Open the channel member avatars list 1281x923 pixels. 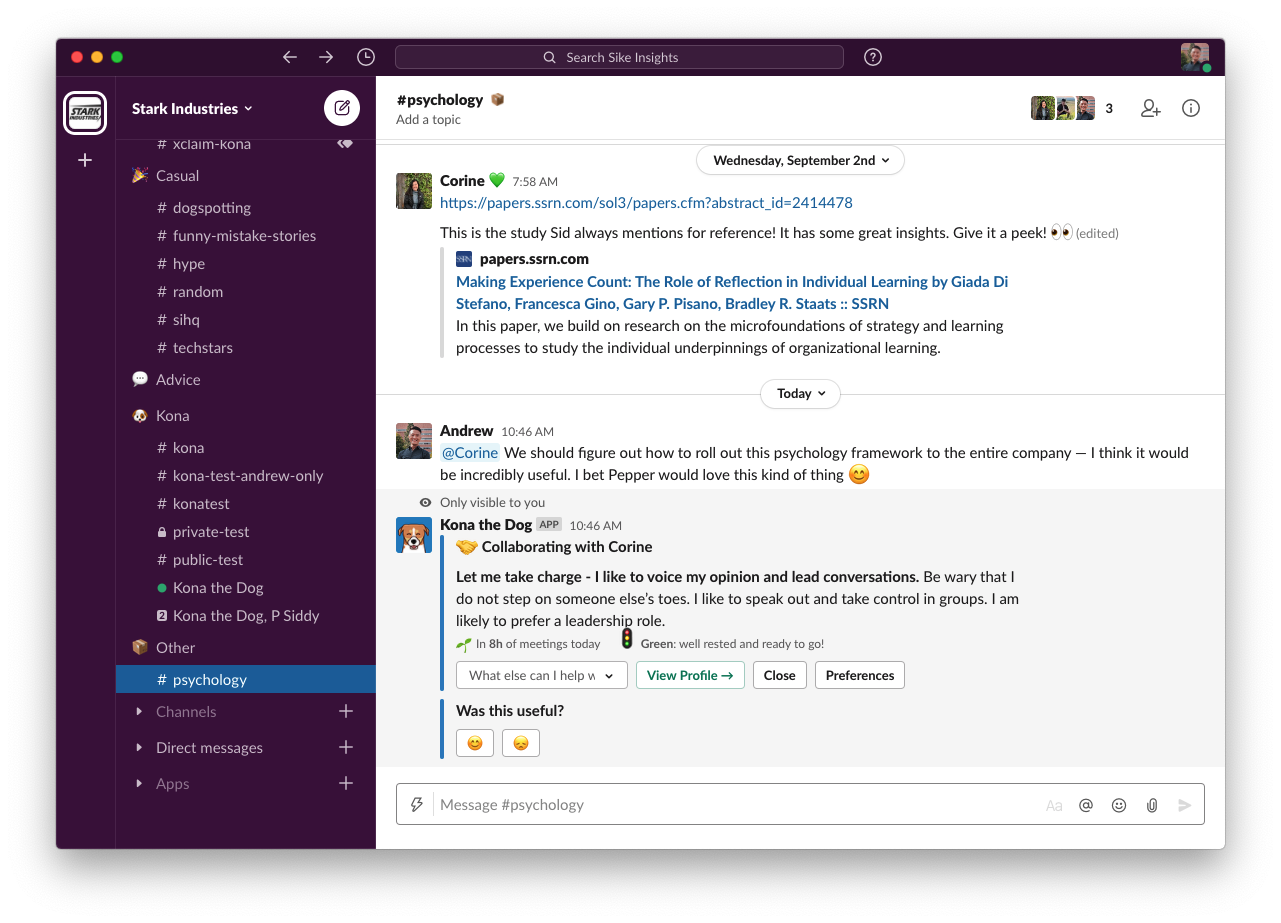(x=1072, y=108)
